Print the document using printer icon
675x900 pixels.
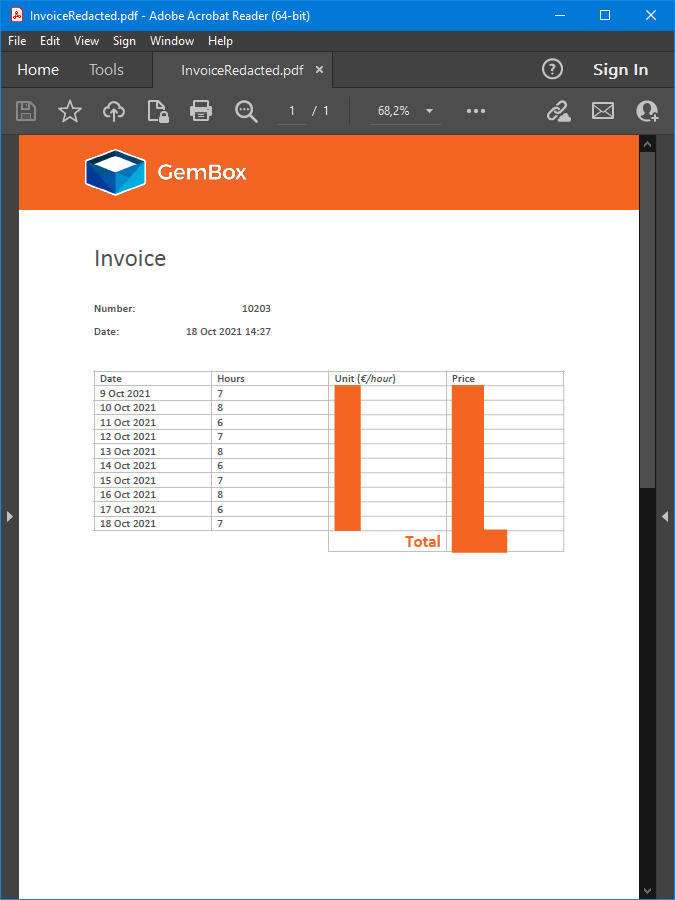[201, 111]
